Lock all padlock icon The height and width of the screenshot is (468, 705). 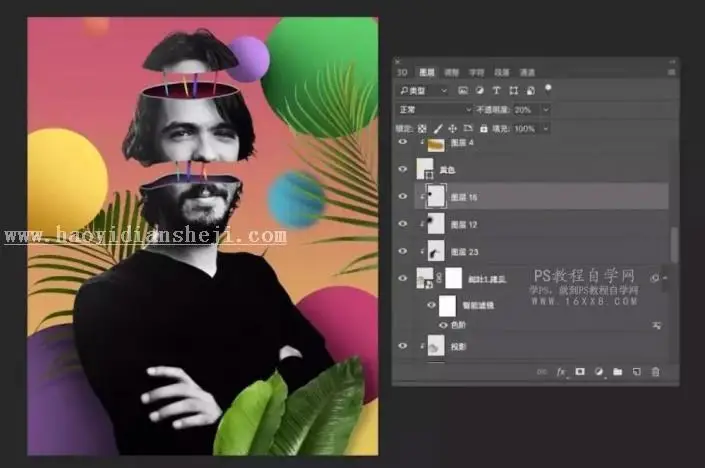click(x=483, y=129)
